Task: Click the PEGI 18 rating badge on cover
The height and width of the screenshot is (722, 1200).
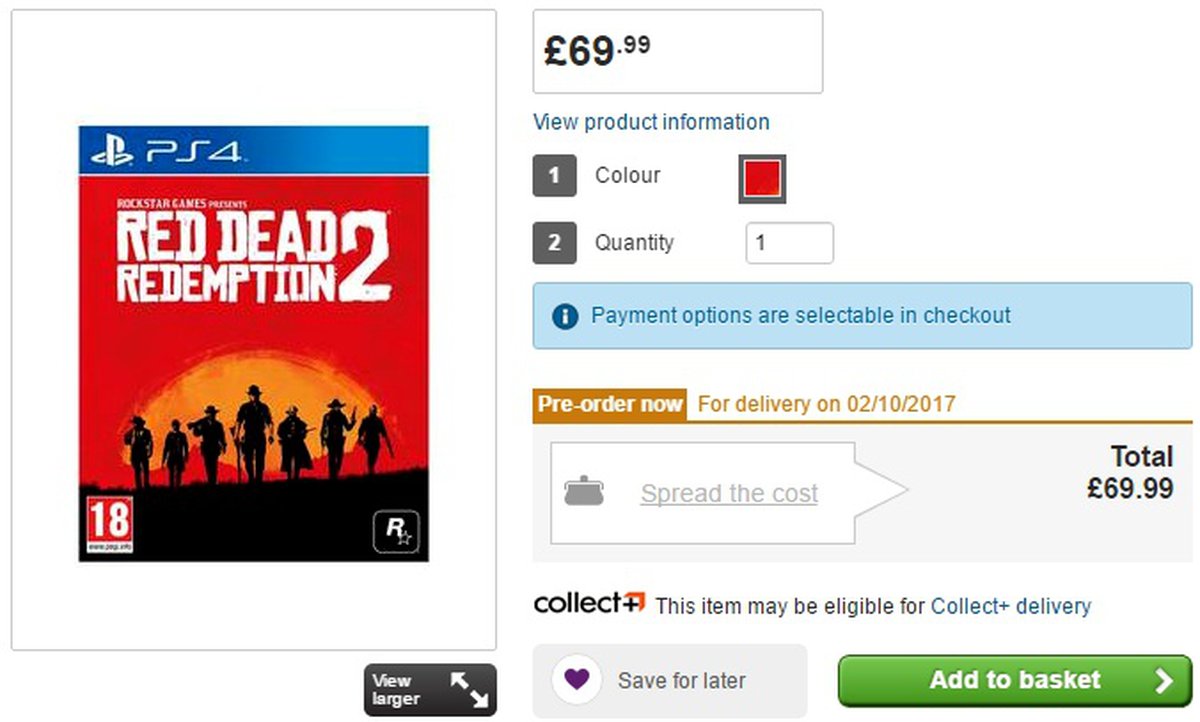Action: (109, 526)
